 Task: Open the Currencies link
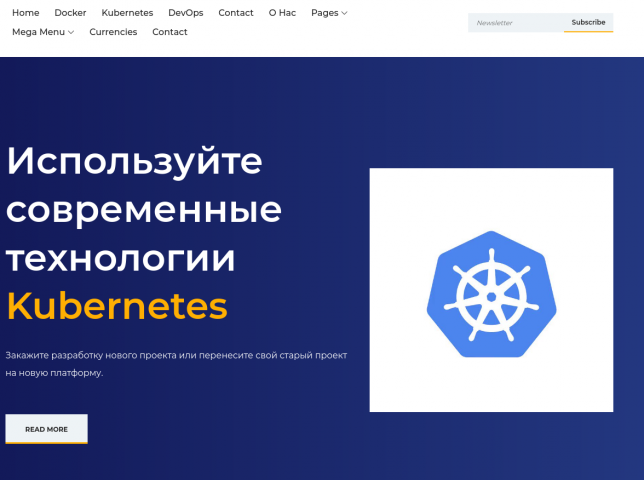(x=113, y=32)
